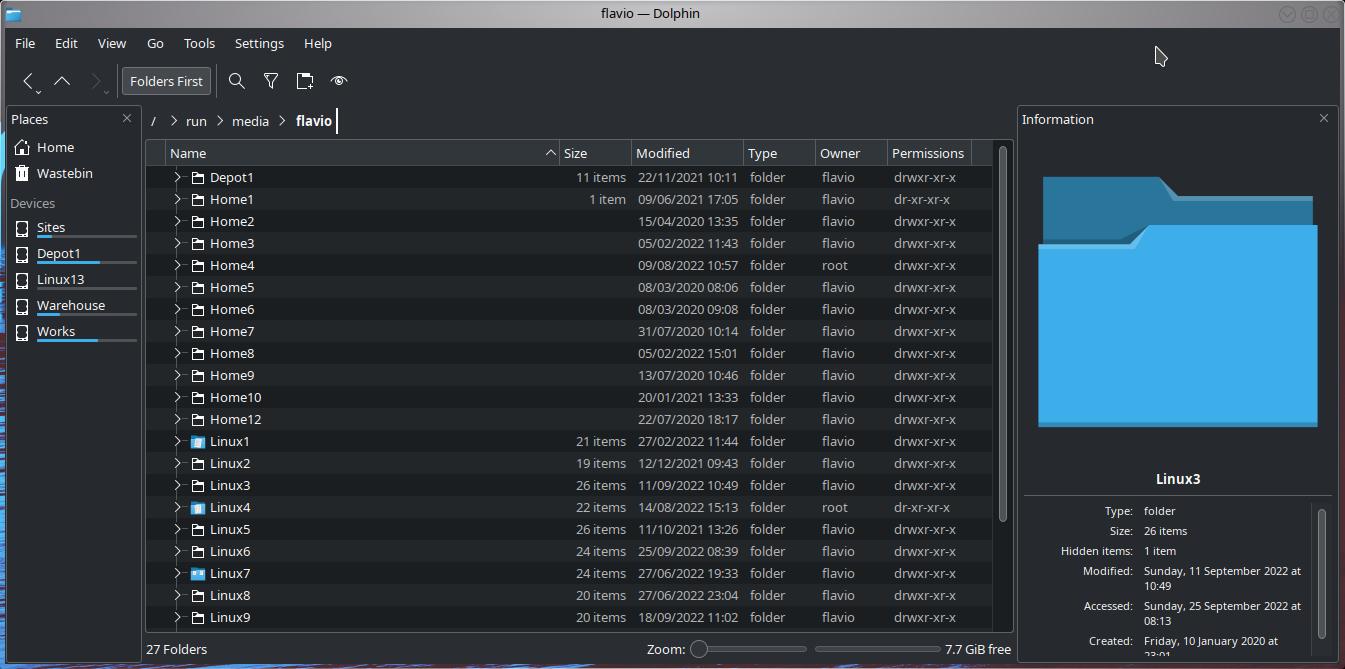Viewport: 1345px width, 669px height.
Task: Expand the Home12 folder tree
Action: [x=177, y=419]
